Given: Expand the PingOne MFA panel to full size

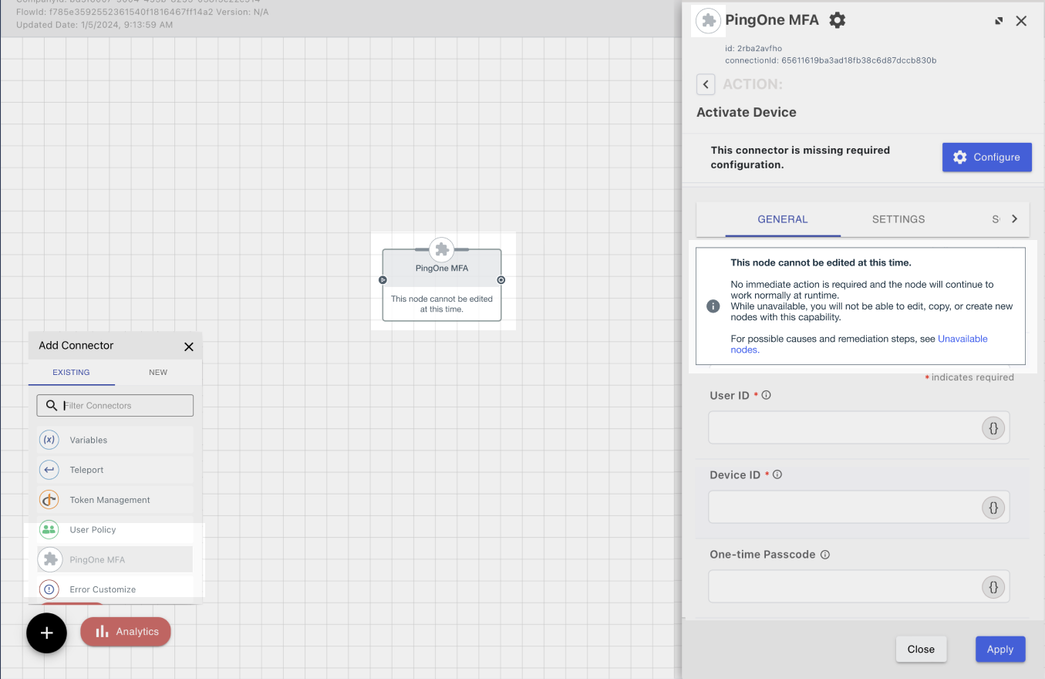Looking at the screenshot, I should point(998,21).
